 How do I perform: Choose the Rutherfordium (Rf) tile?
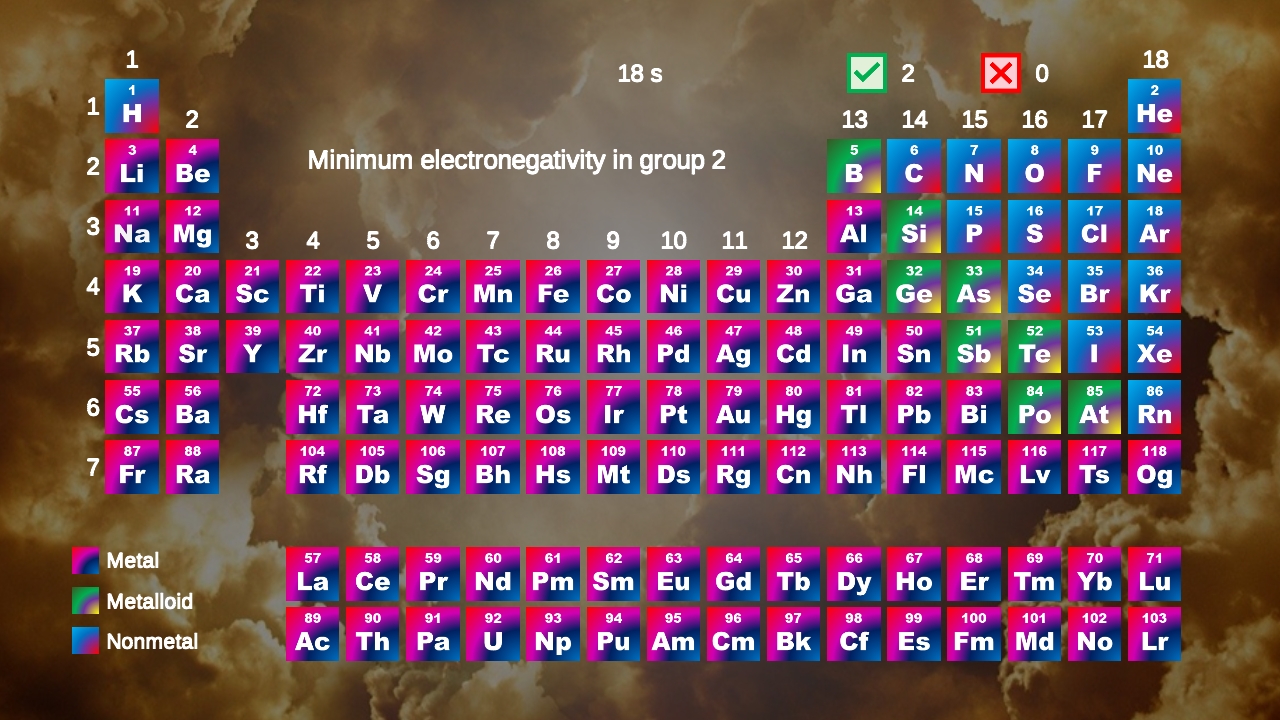click(x=313, y=467)
